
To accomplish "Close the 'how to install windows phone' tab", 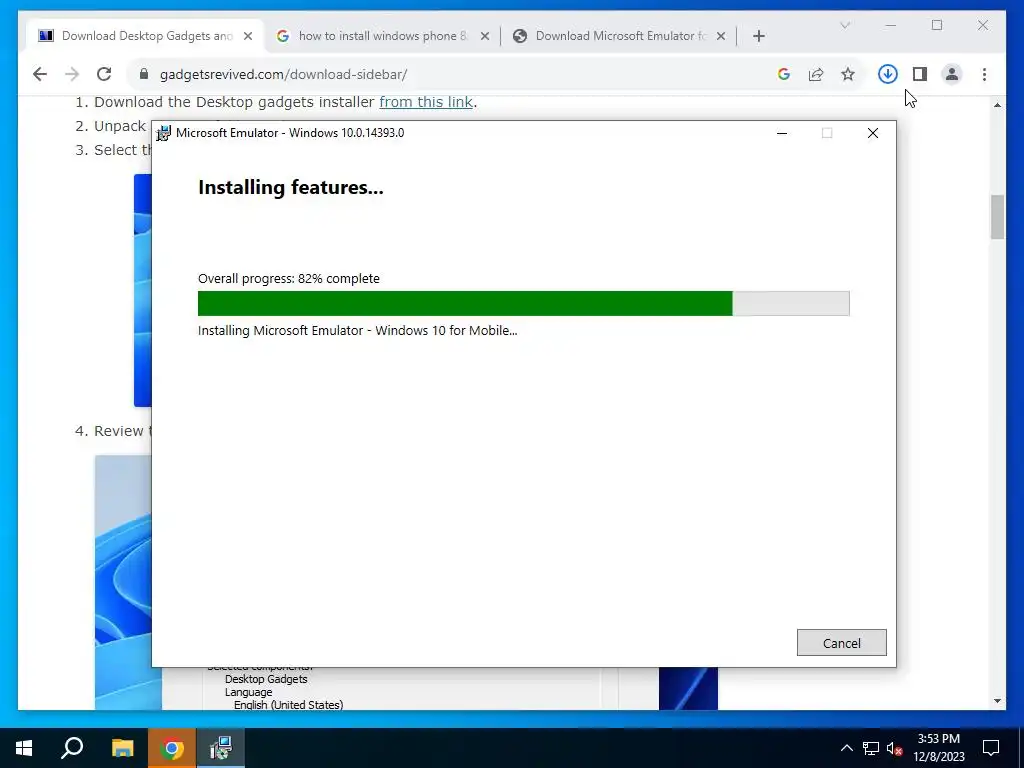I will point(485,36).
